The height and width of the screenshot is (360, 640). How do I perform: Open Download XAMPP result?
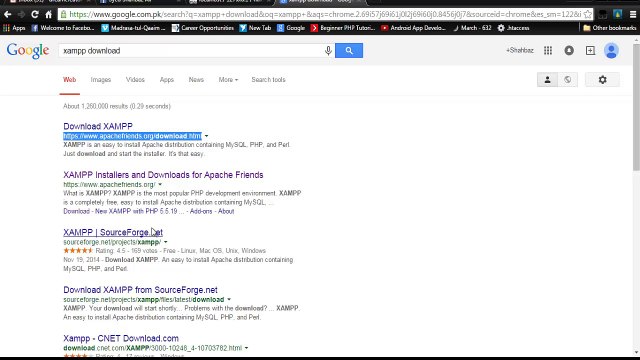click(98, 126)
